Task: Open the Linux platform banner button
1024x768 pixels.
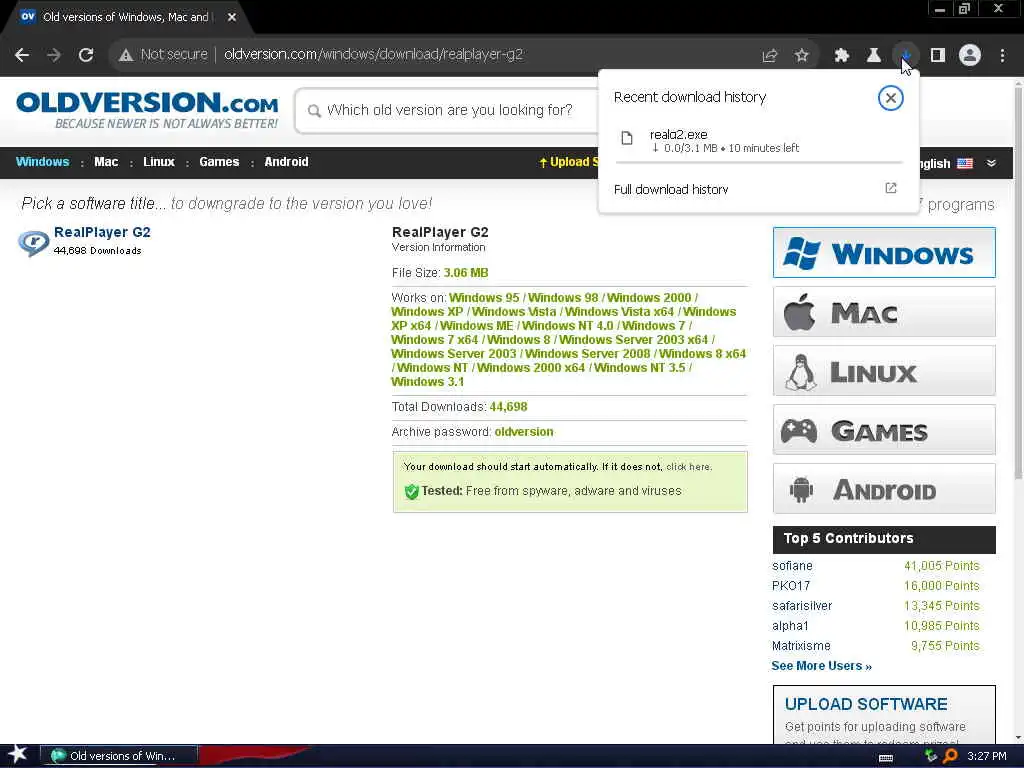Action: (884, 371)
